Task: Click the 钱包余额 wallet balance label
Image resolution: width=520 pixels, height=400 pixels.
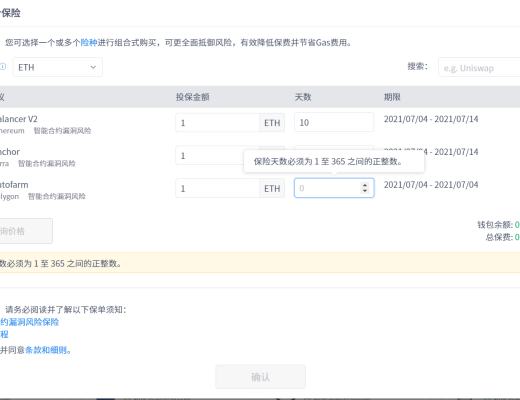Action: coord(495,225)
